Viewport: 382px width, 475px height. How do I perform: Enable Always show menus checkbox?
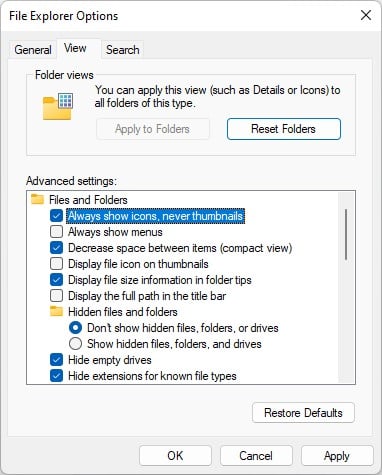56,232
